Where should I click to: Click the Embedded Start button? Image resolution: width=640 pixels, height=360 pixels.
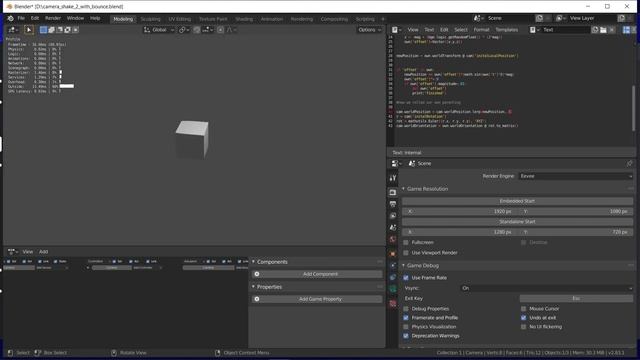[x=517, y=201]
